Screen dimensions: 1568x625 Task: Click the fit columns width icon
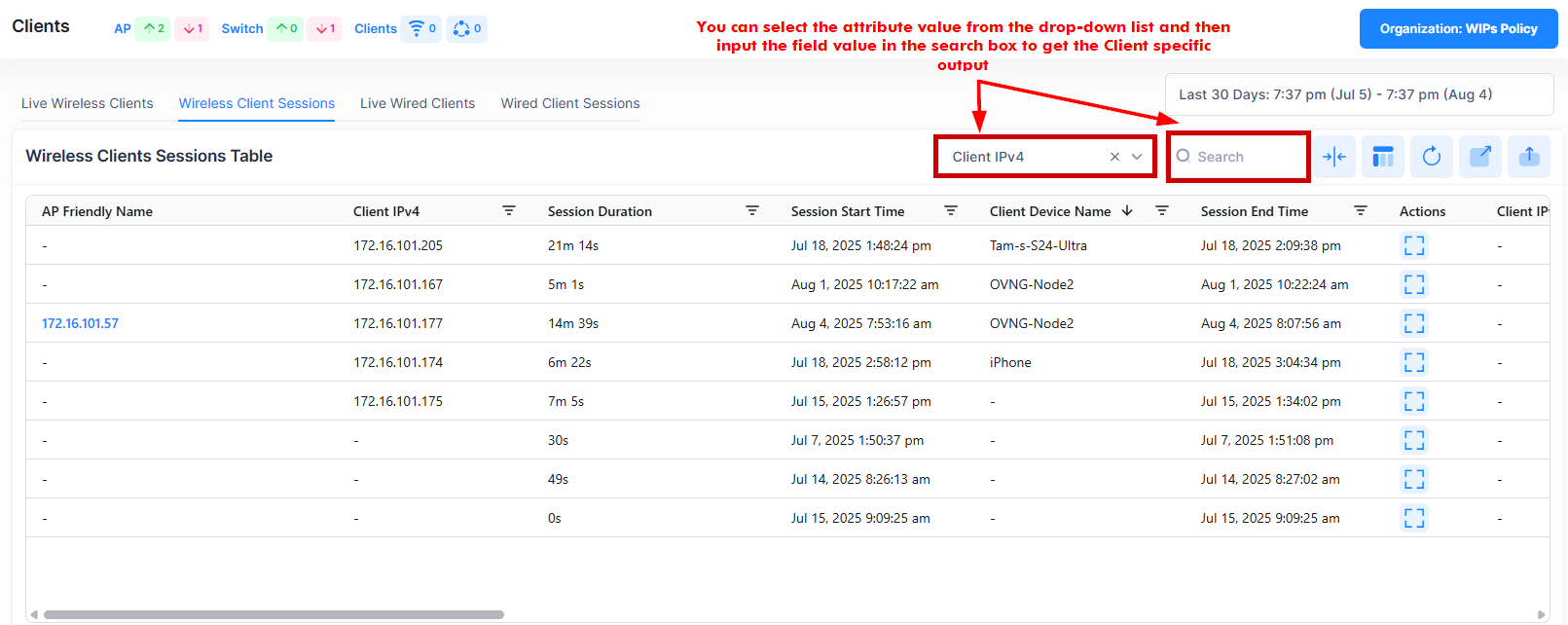click(1334, 157)
